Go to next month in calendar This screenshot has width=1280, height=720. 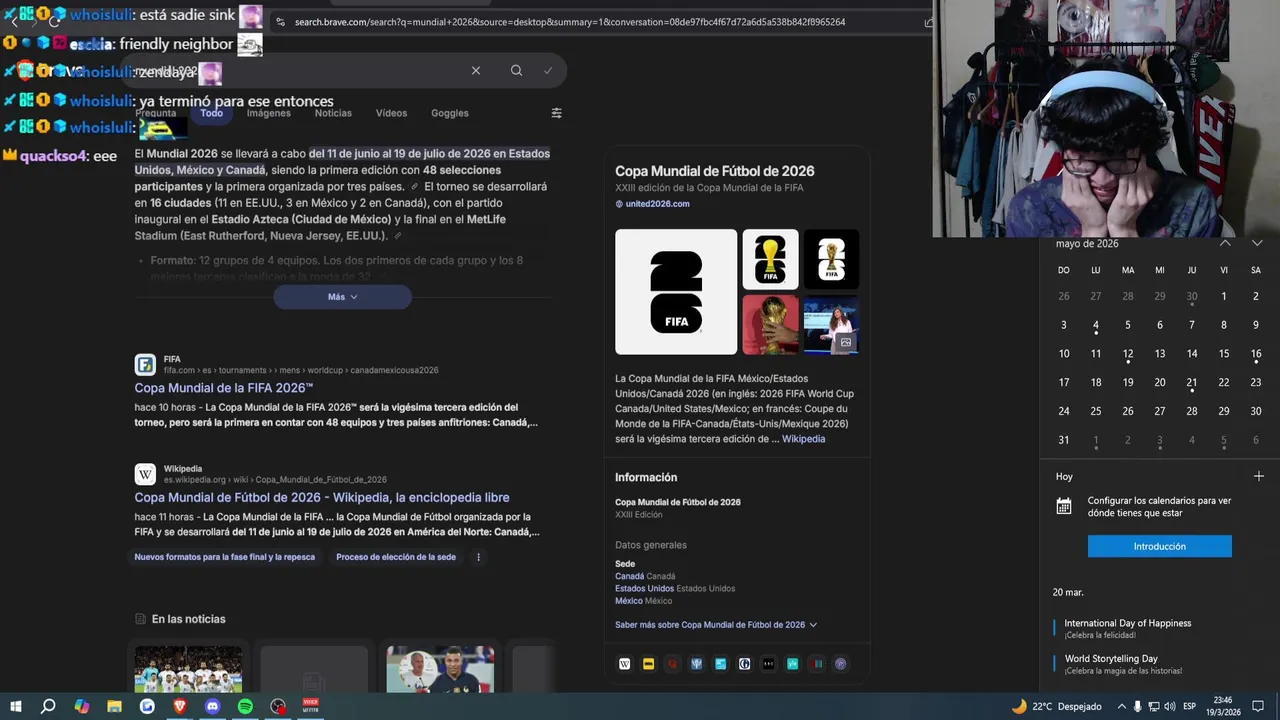(1257, 243)
